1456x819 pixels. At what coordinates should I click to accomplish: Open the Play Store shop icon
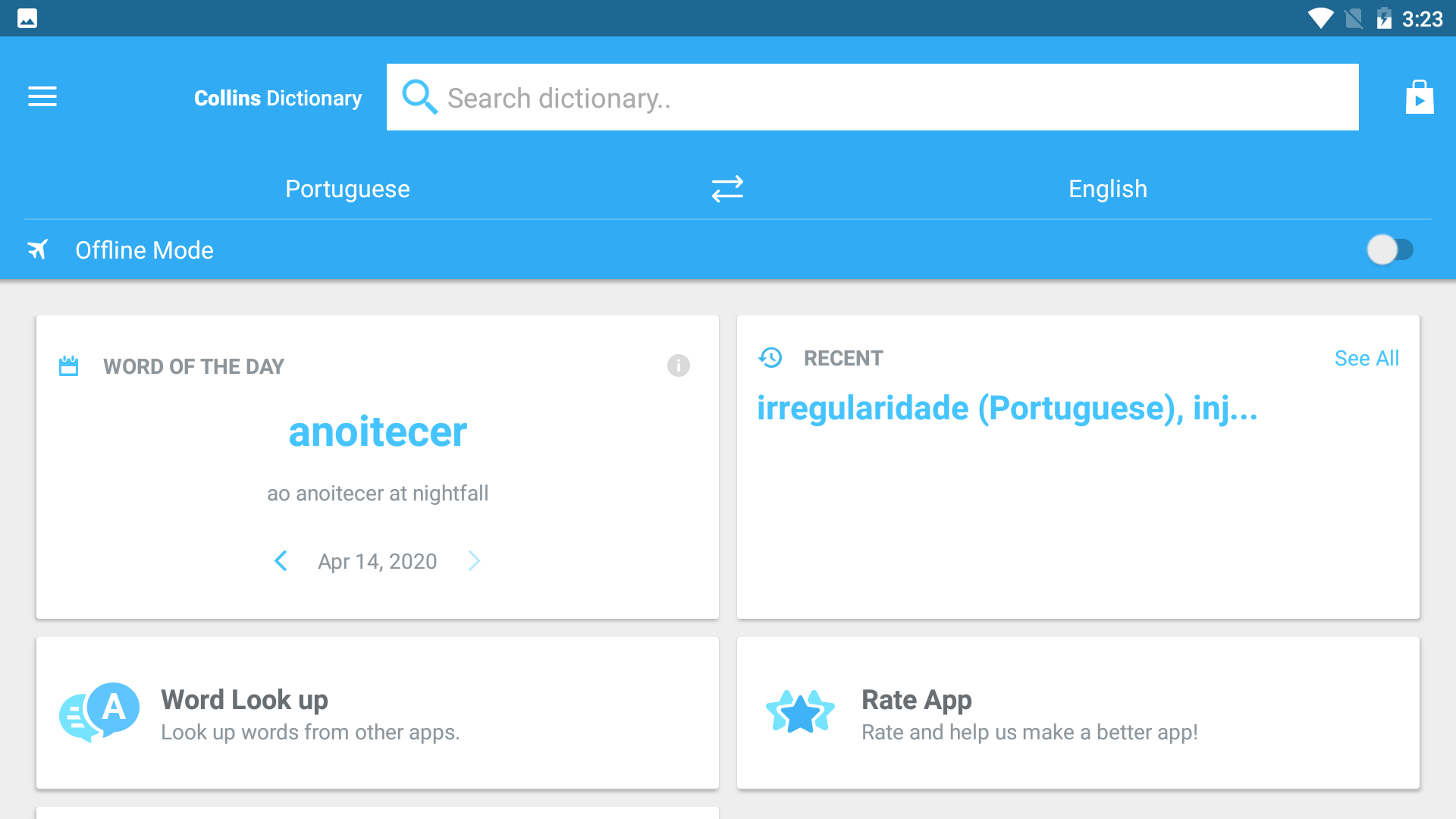click(x=1420, y=97)
